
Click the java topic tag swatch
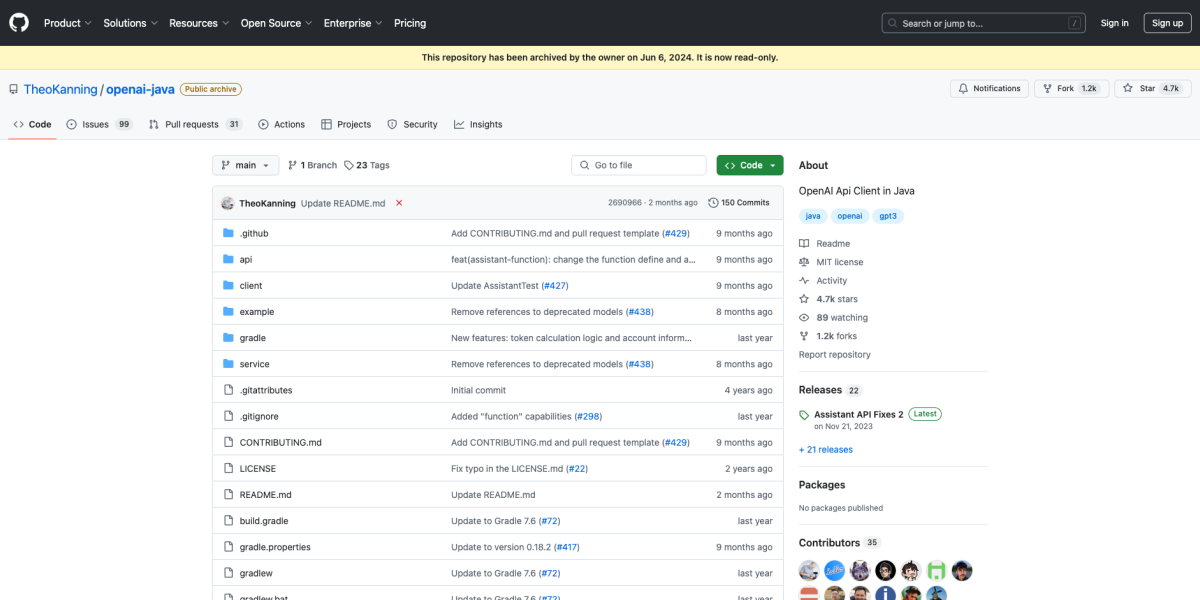(812, 215)
